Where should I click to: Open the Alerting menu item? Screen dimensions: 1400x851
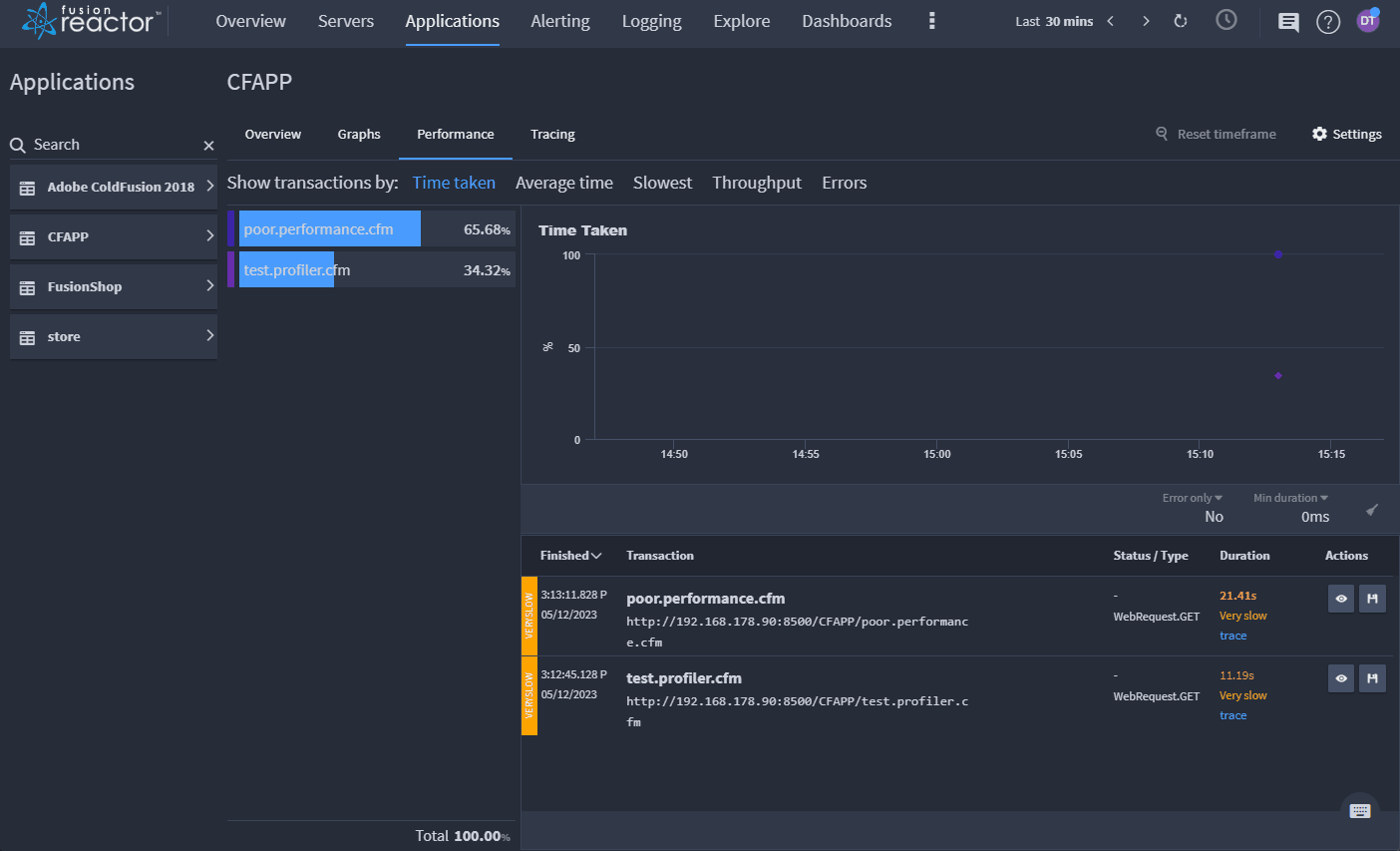559,21
